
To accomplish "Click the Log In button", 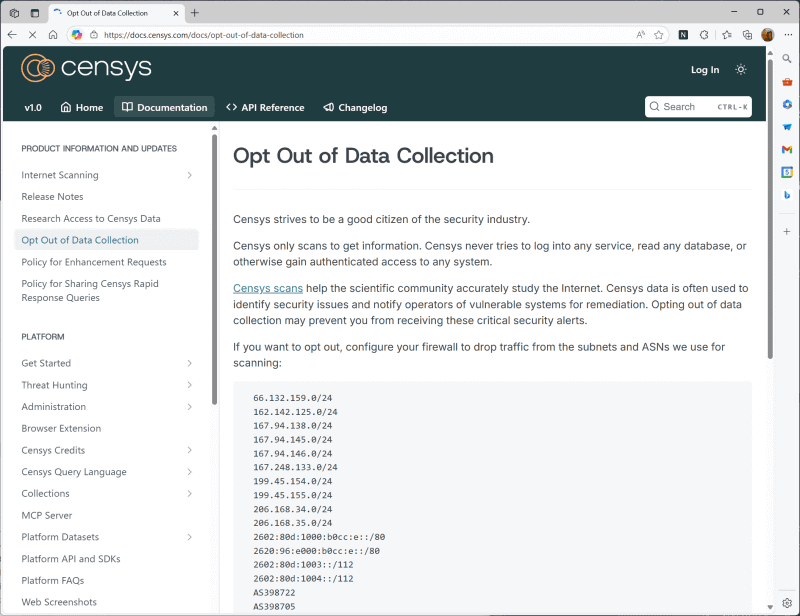I will 705,70.
